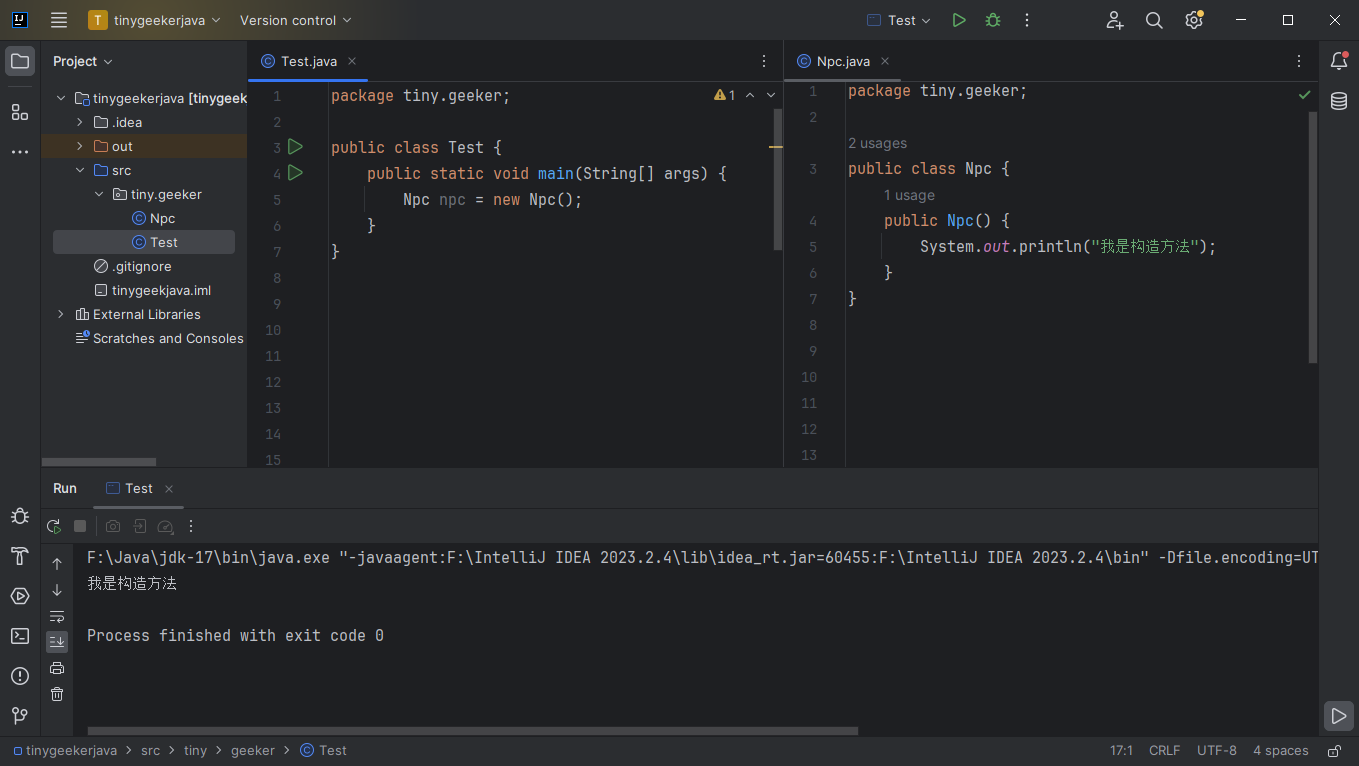
Task: Close the Npc.java tab
Action: click(884, 61)
